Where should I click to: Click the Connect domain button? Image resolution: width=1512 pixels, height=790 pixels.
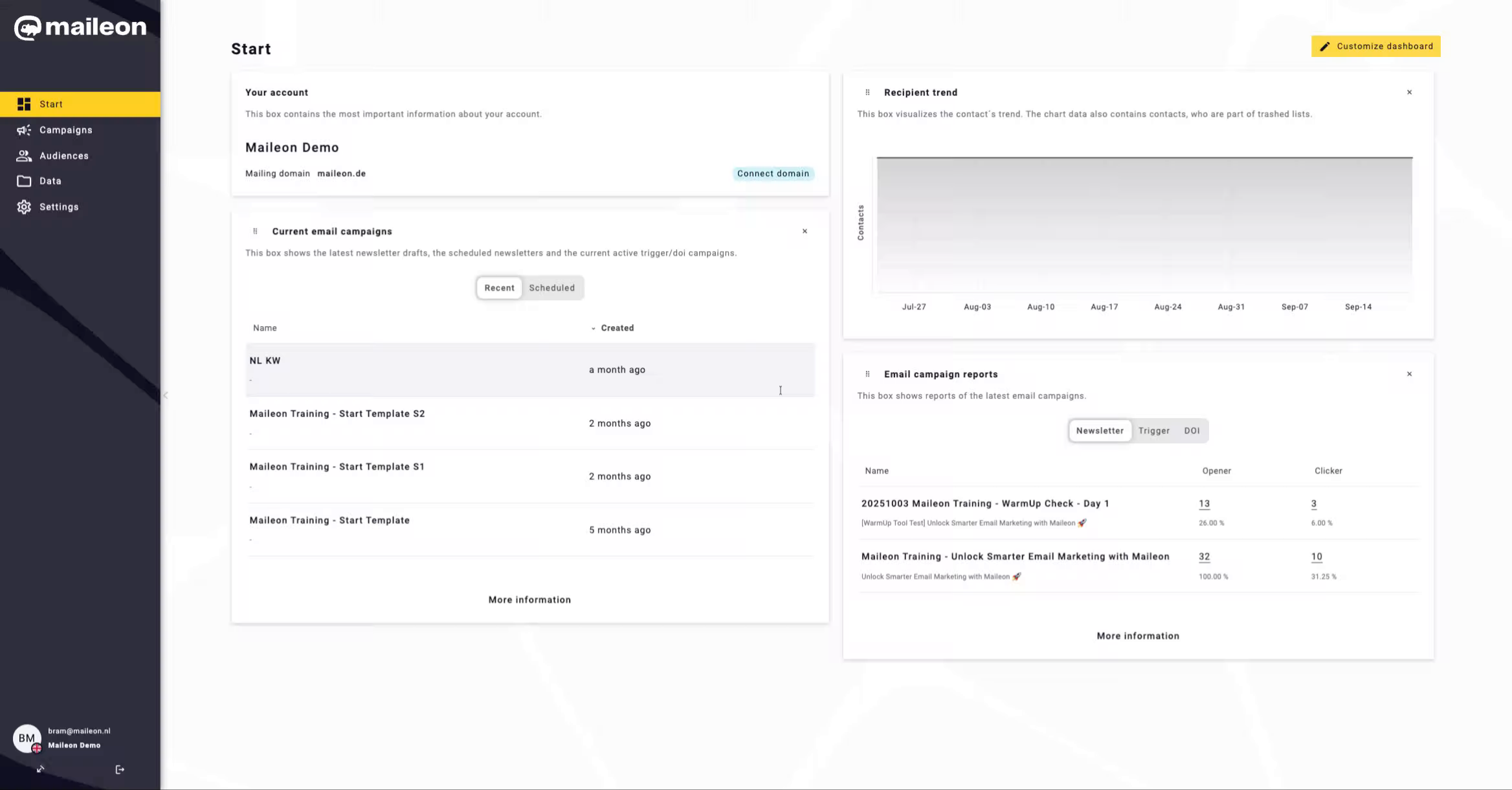(x=773, y=173)
